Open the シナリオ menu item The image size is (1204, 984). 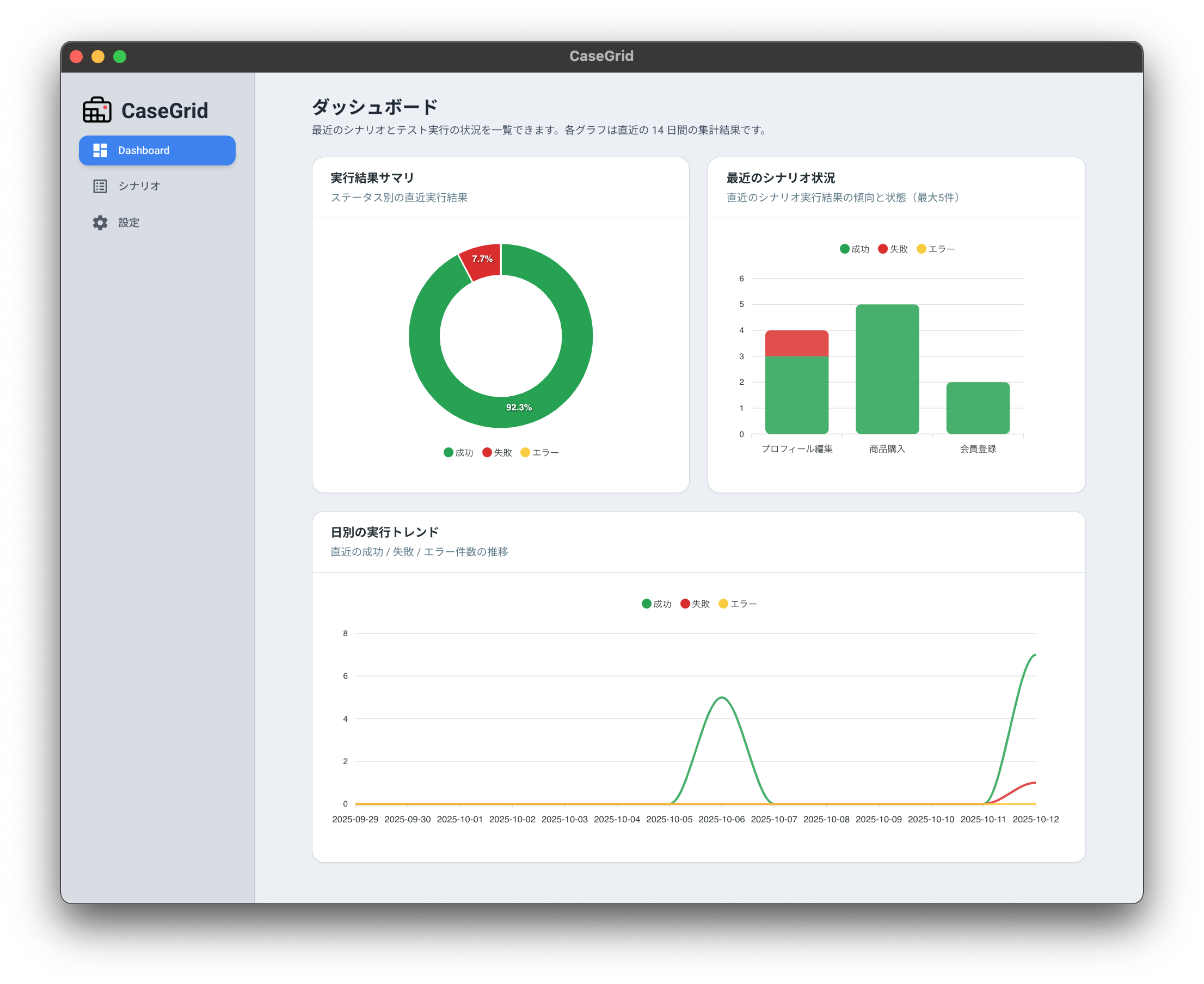click(139, 186)
